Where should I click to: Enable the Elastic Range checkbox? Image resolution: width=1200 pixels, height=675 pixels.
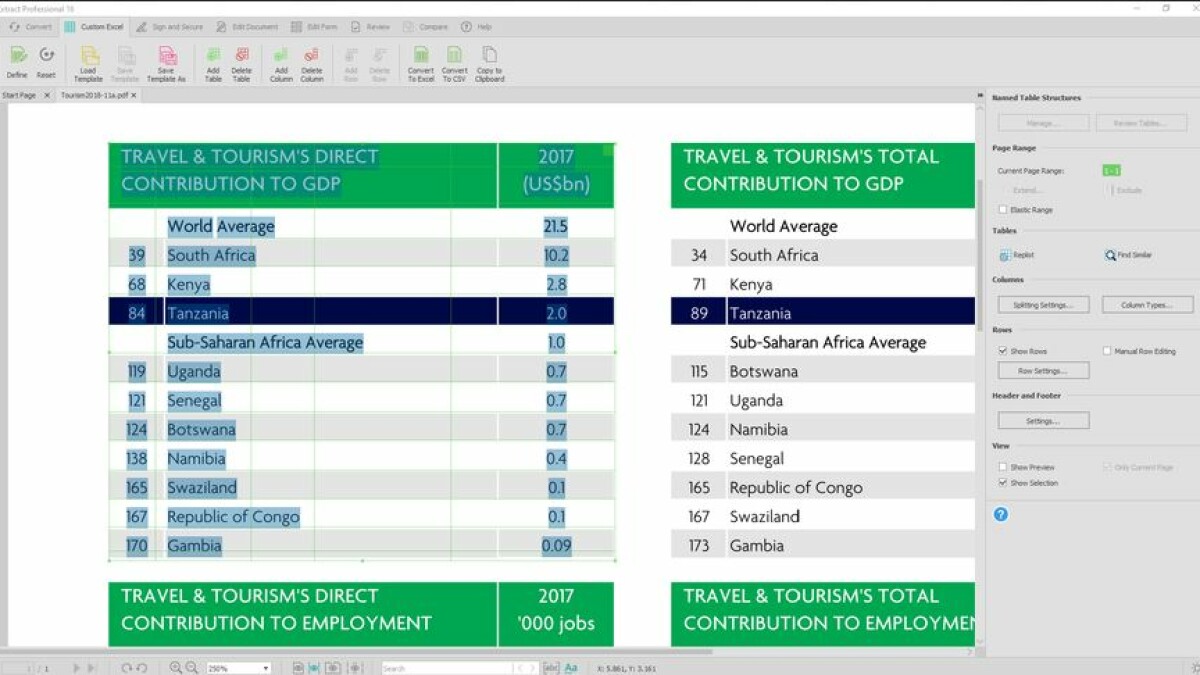1003,210
